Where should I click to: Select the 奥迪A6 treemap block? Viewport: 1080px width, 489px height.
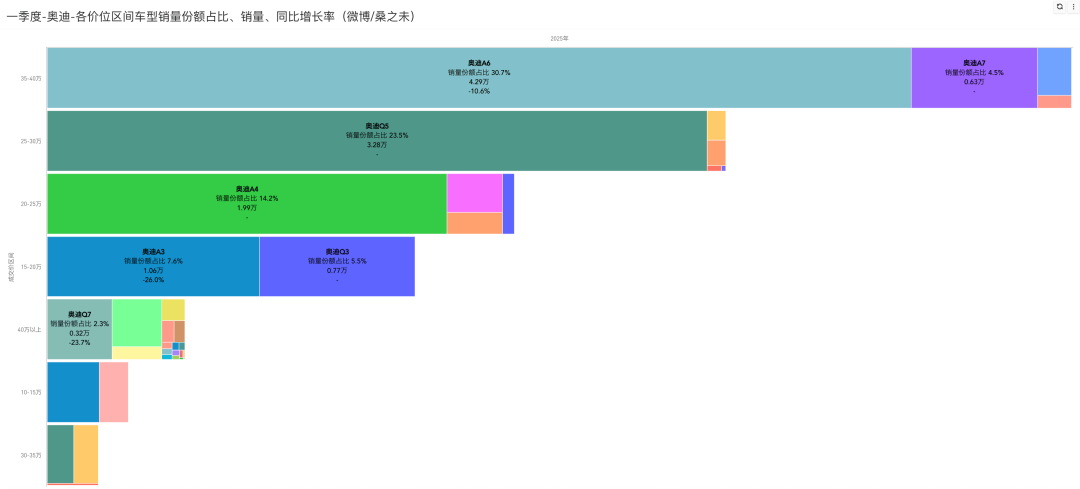pyautogui.click(x=478, y=77)
